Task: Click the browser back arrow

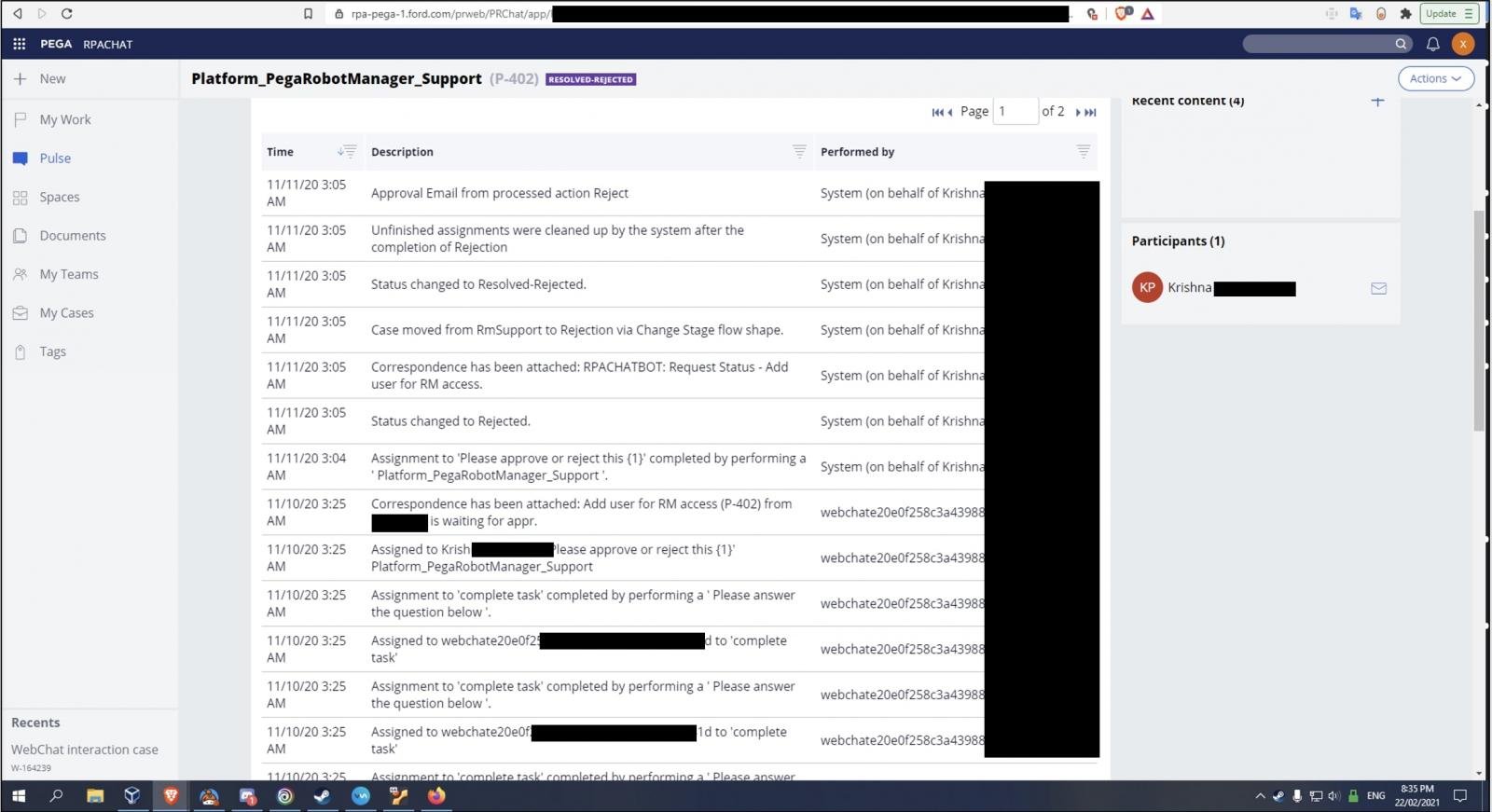Action: coord(17,13)
